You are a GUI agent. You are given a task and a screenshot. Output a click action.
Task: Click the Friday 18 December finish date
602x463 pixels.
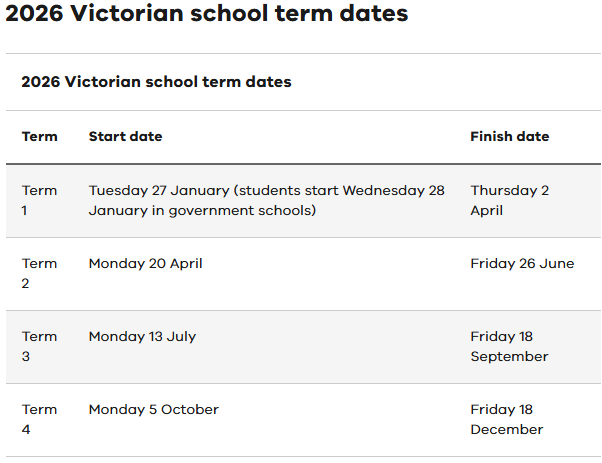(506, 419)
